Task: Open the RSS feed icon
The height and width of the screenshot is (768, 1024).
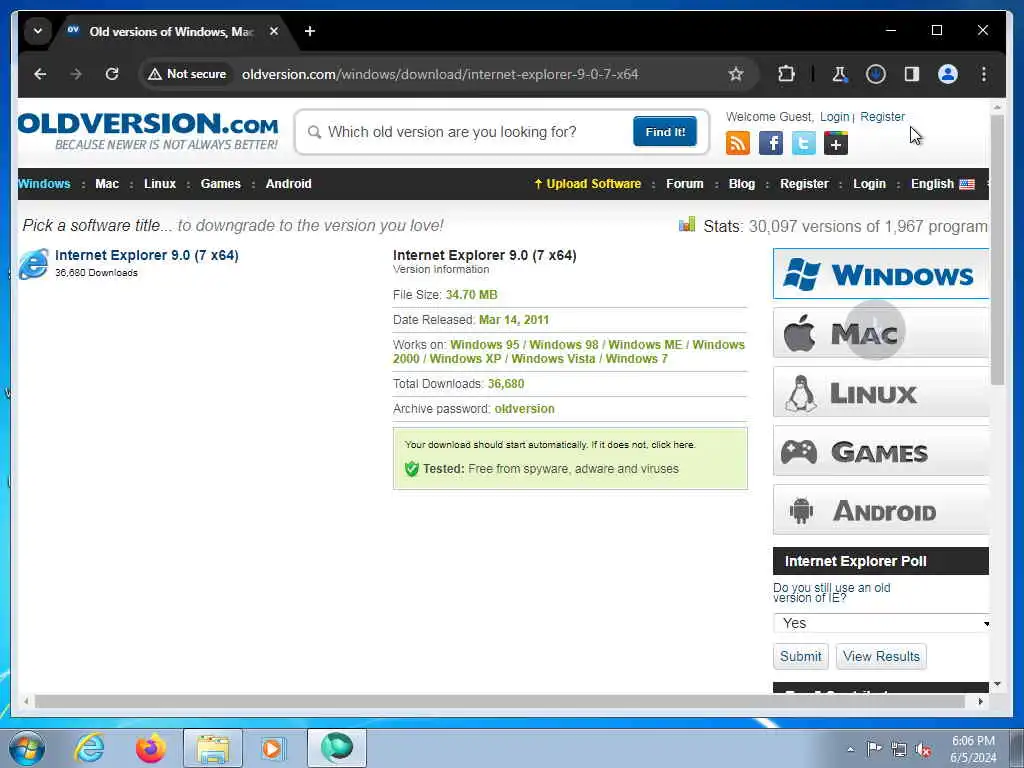Action: click(x=738, y=143)
